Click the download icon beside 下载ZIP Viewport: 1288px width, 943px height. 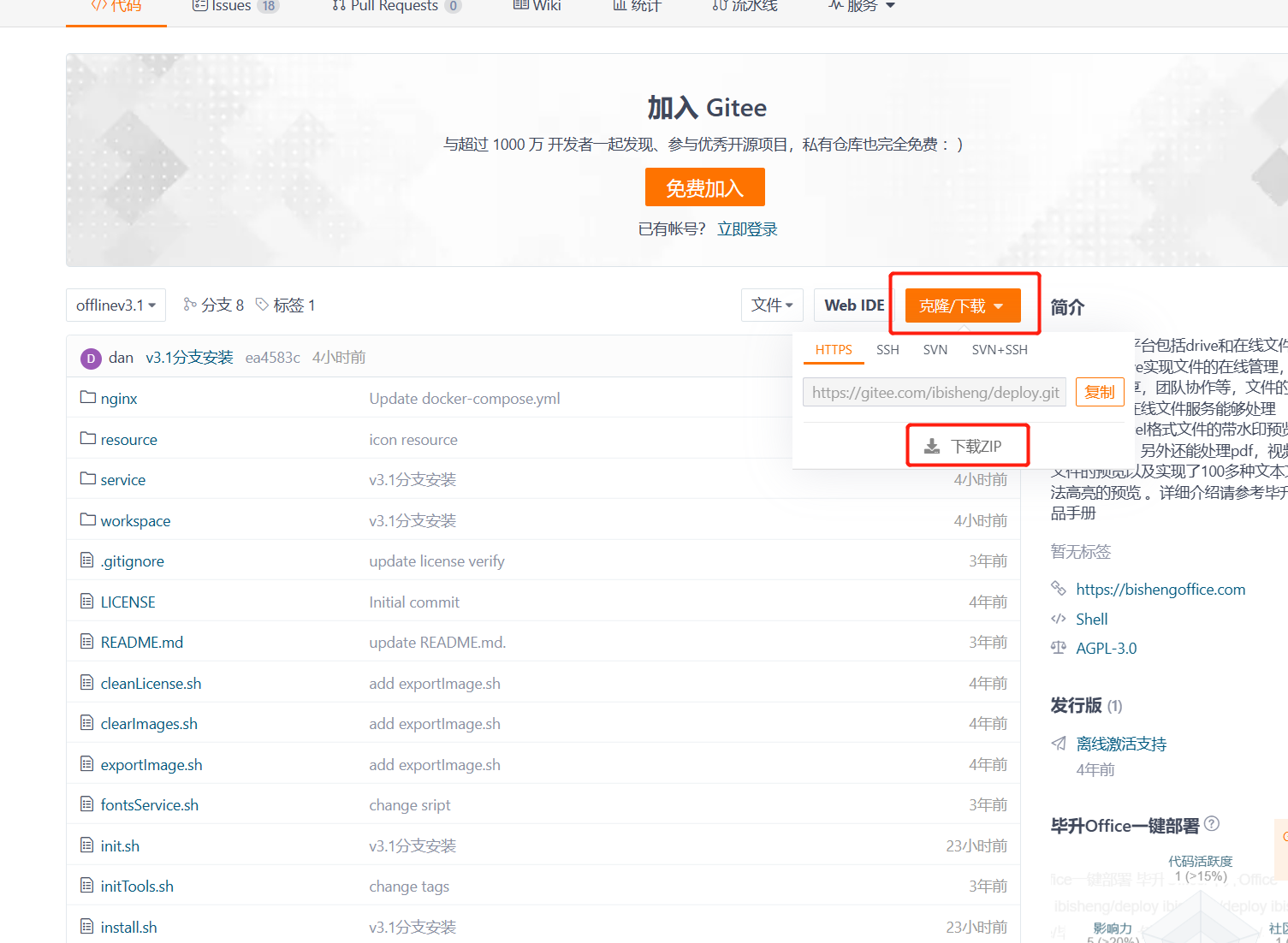pos(932,447)
